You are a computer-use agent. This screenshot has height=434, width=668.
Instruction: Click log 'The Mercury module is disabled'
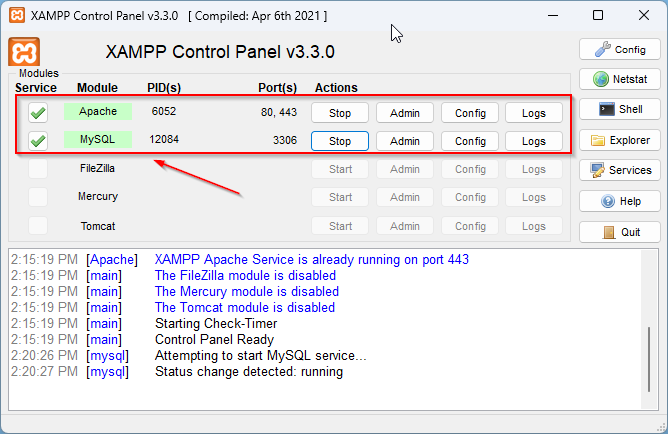[x=247, y=291]
